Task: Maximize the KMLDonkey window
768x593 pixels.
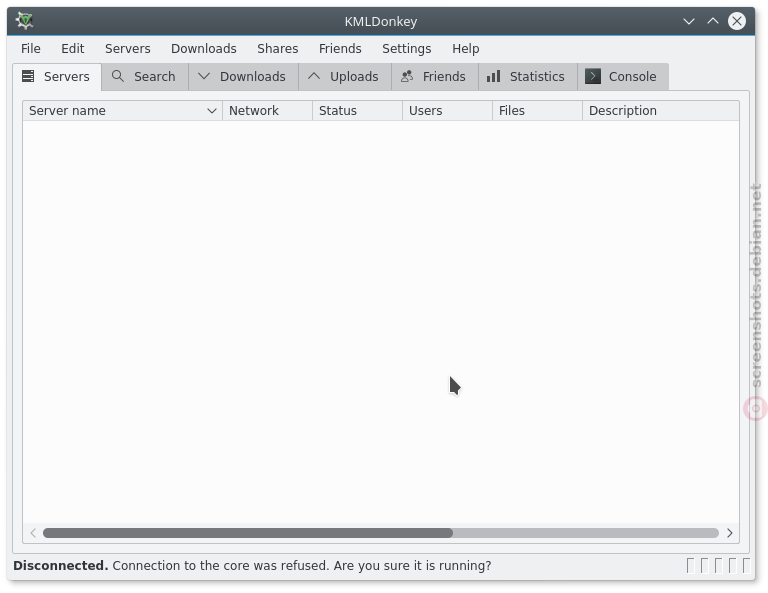Action: pyautogui.click(x=713, y=21)
